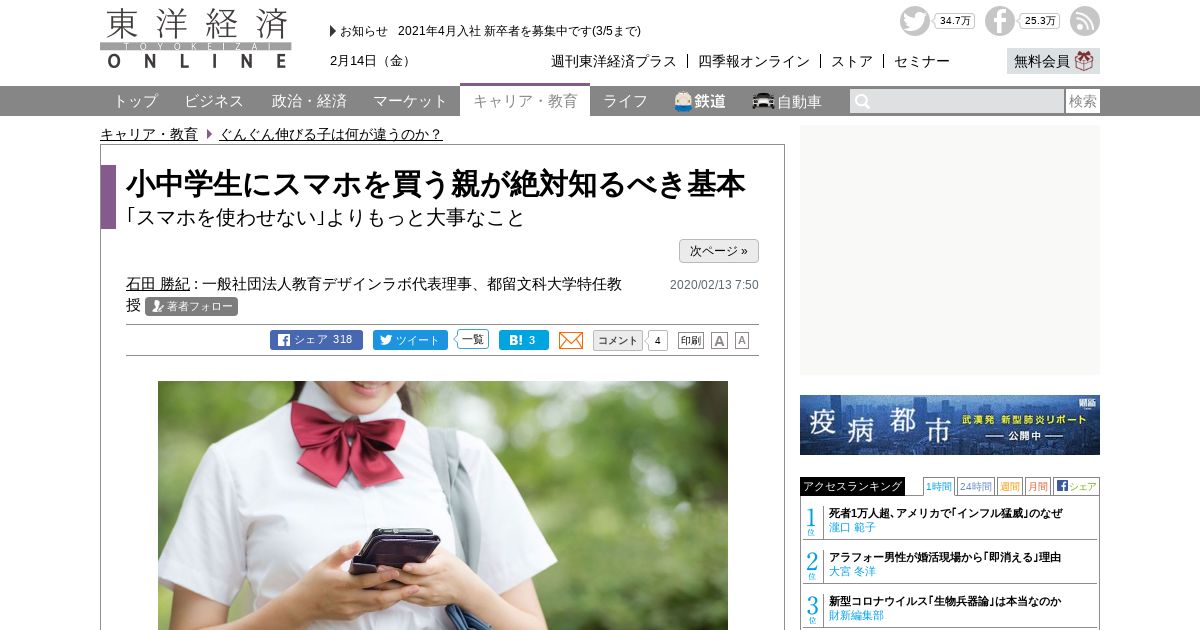Click the comment count 4
Viewport: 1200px width, 630px height.
(x=657, y=340)
